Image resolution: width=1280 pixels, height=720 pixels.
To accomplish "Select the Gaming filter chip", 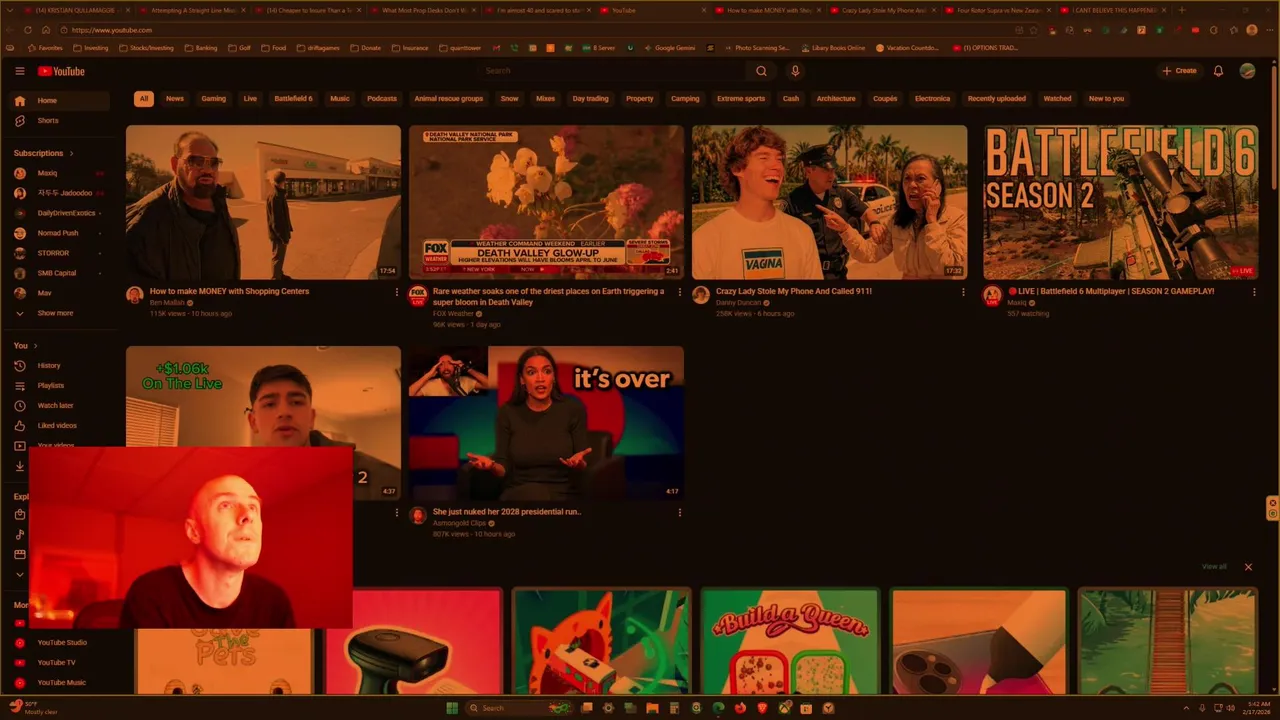I will click(x=214, y=99).
